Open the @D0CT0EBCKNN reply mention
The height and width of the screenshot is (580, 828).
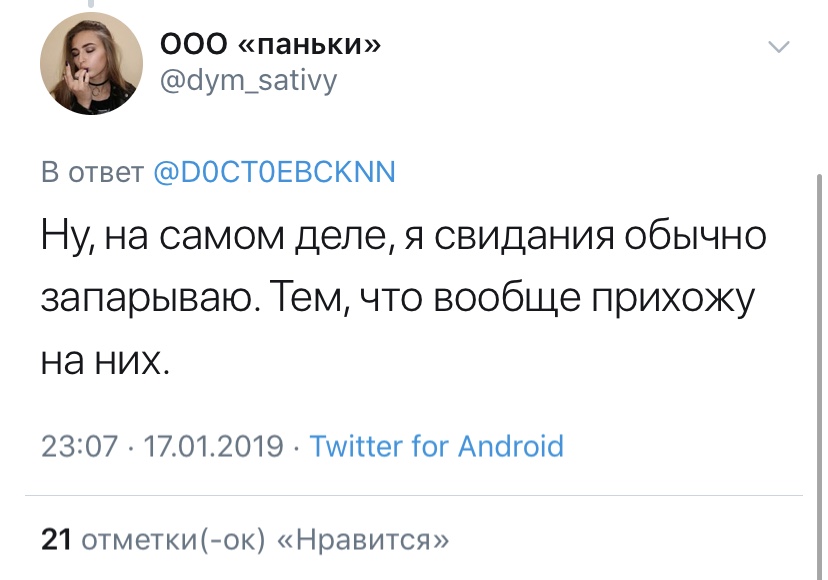(274, 172)
